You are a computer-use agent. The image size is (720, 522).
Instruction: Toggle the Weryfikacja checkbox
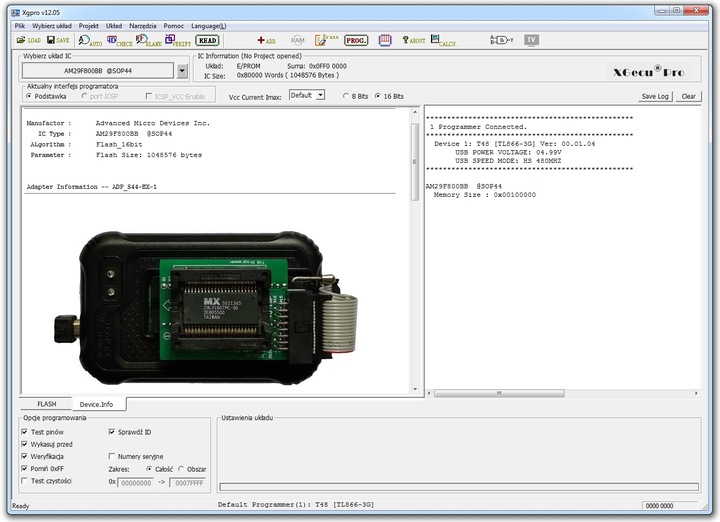(x=43, y=456)
